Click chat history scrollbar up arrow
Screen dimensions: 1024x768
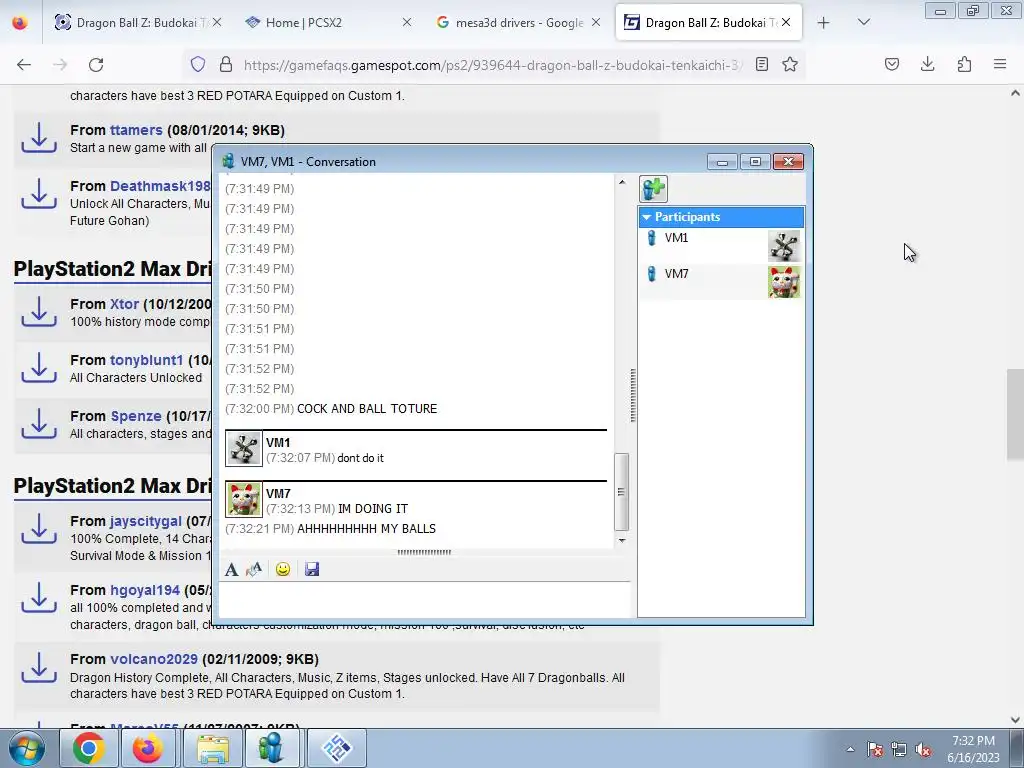point(622,182)
